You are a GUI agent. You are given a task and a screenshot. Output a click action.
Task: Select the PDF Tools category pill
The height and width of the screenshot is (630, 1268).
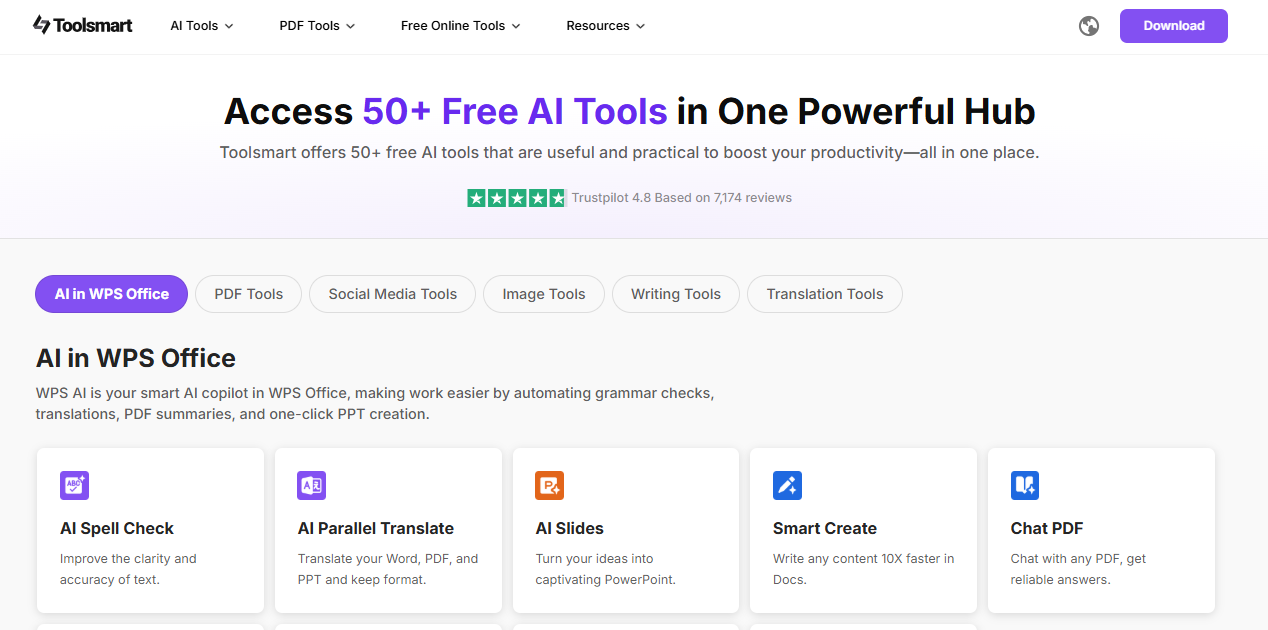click(x=248, y=294)
